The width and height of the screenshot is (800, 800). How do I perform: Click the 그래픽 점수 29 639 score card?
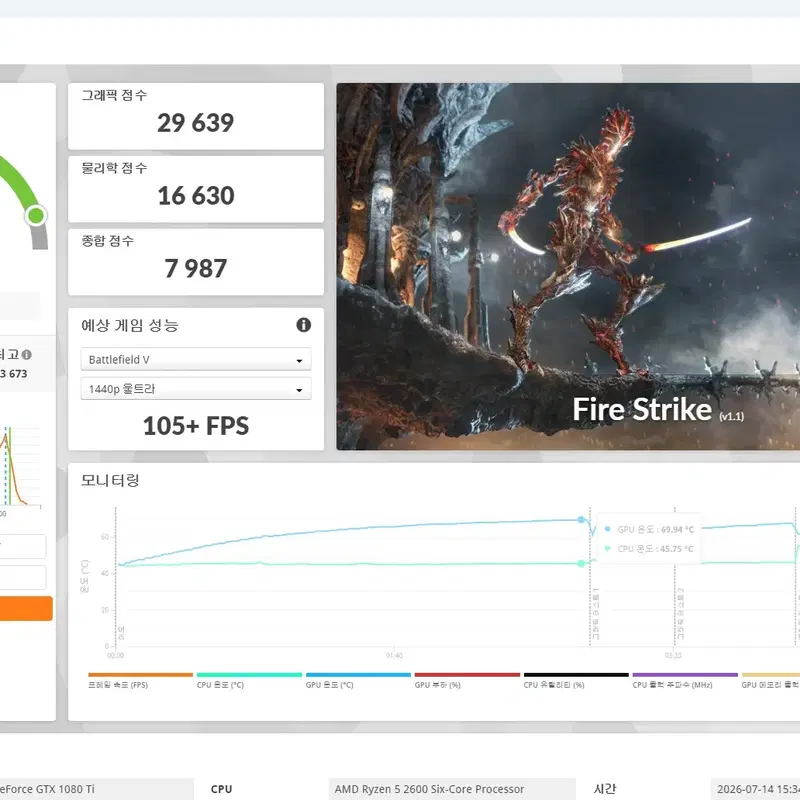tap(196, 116)
